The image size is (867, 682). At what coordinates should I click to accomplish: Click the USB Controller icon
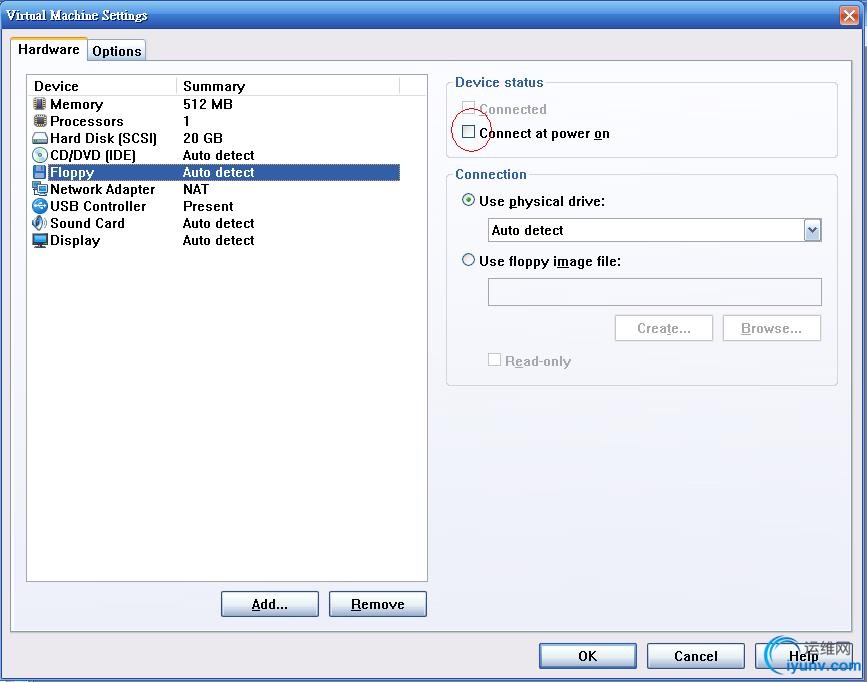pyautogui.click(x=39, y=206)
